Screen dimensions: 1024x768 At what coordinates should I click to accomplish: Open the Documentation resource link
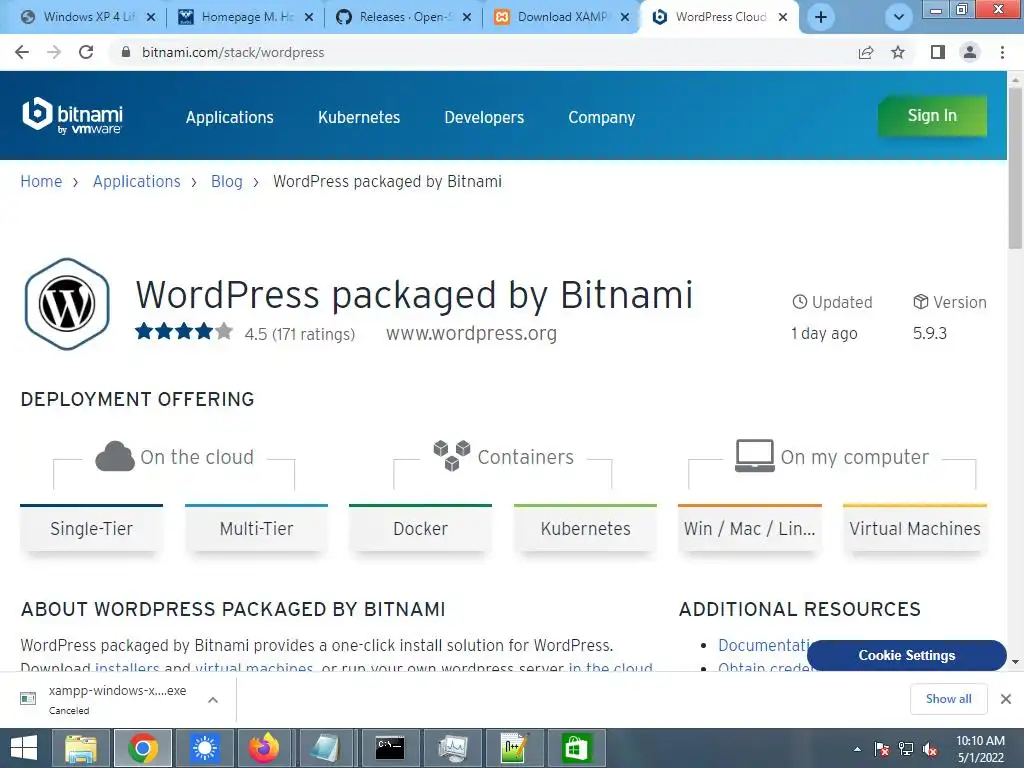763,645
